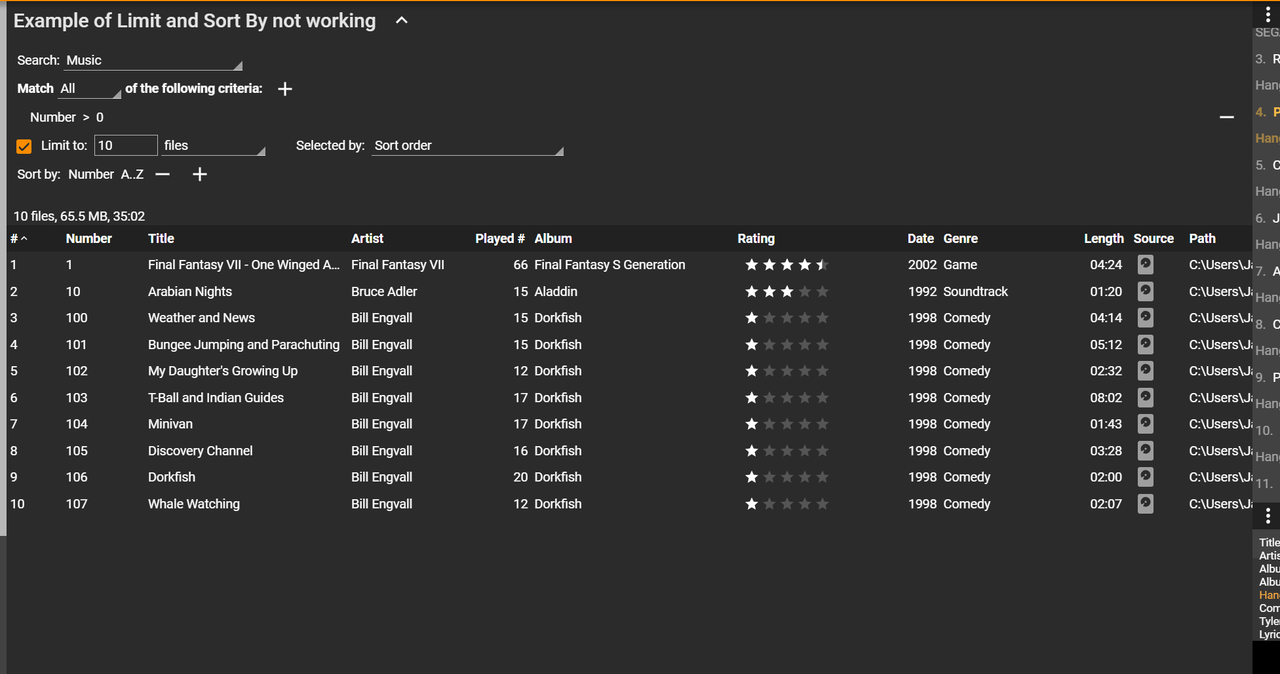Select the Whale Watching track title

coord(194,504)
